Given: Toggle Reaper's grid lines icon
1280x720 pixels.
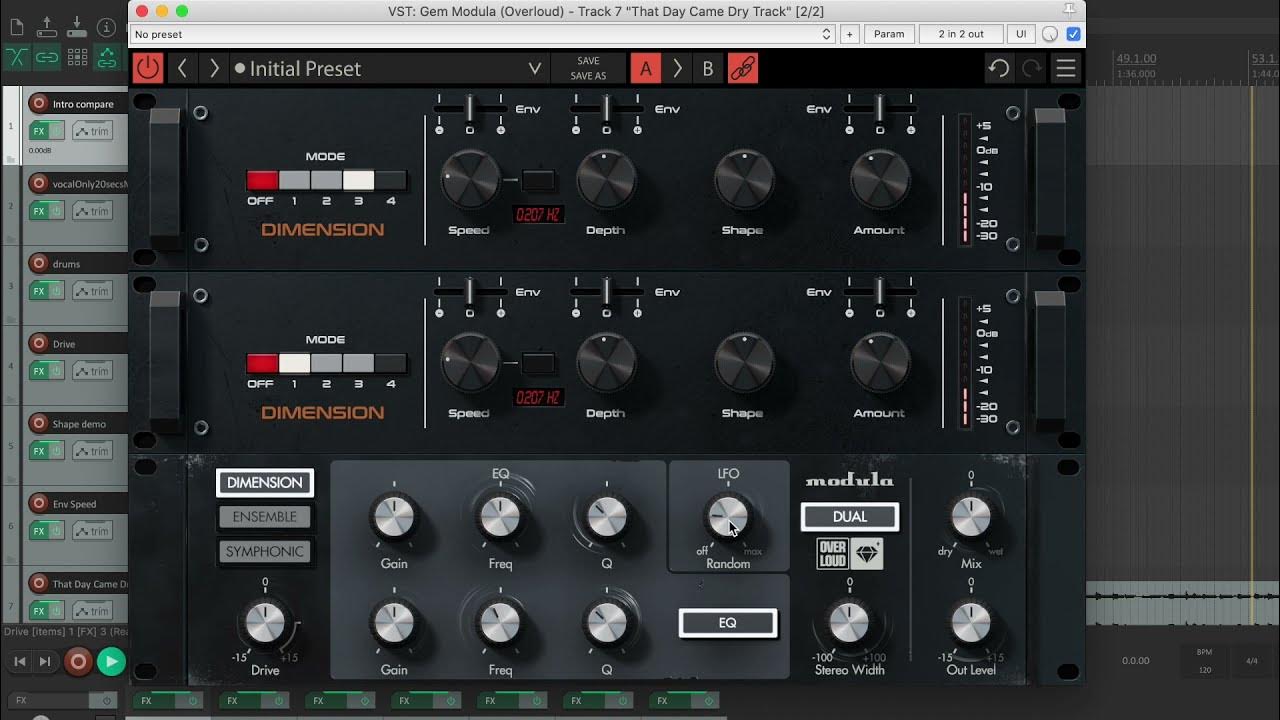Looking at the screenshot, I should (77, 57).
